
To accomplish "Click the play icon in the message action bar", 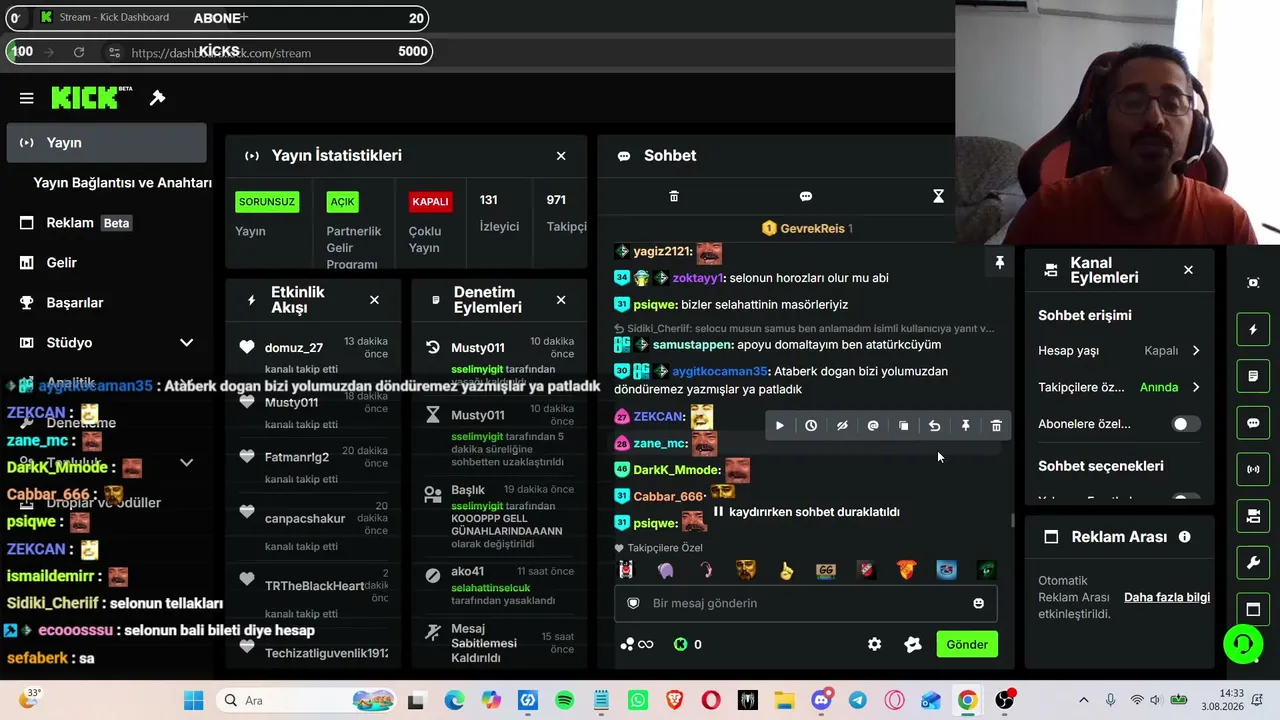I will (780, 426).
